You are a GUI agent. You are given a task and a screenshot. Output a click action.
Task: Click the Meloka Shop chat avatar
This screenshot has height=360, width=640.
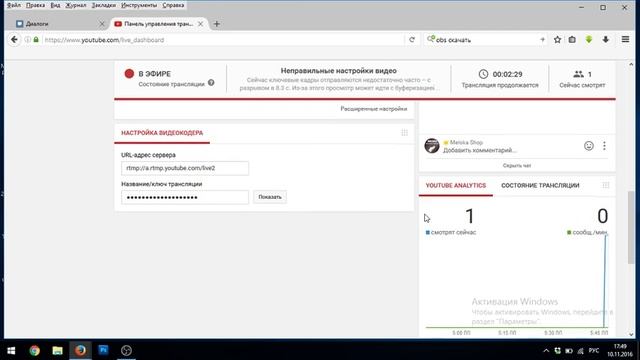(x=432, y=146)
